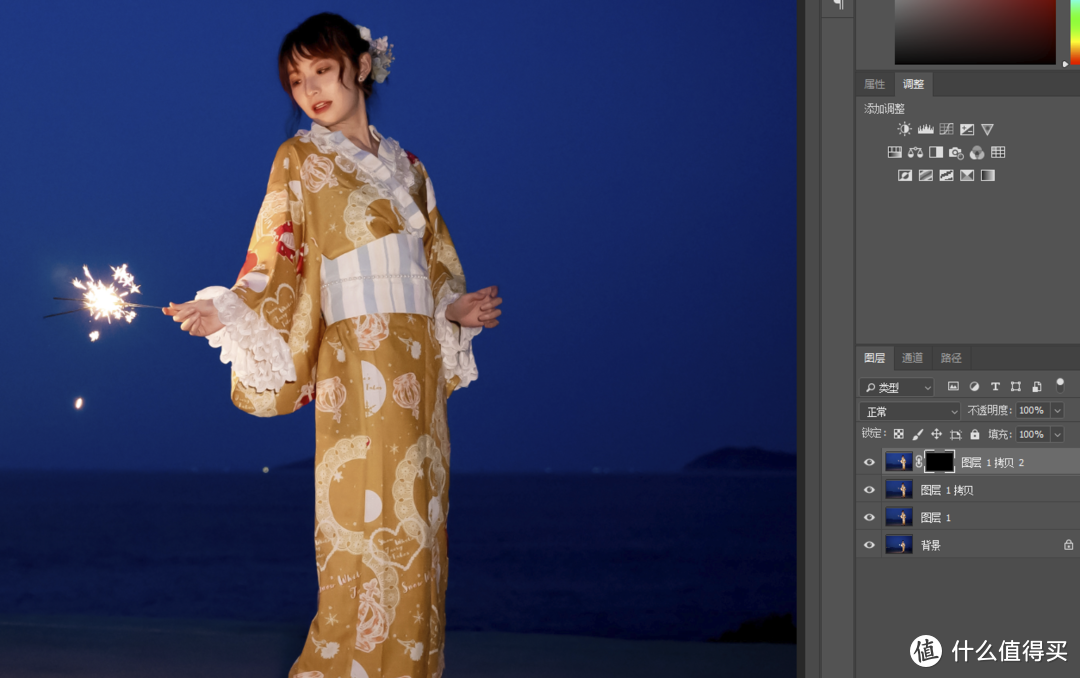Click the Color Balance scales icon
1080x678 pixels.
(915, 152)
